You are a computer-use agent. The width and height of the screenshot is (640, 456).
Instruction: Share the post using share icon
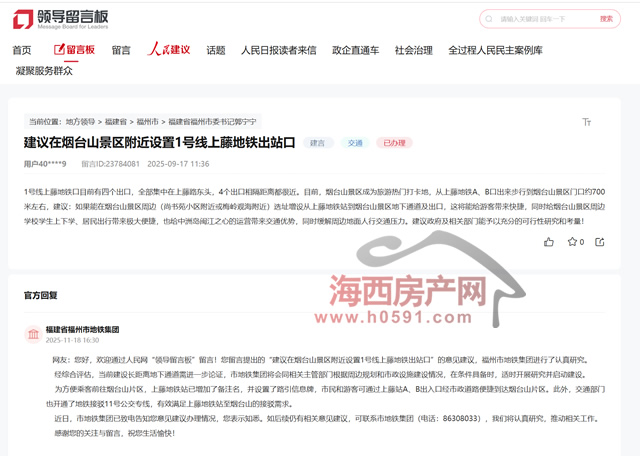(600, 242)
